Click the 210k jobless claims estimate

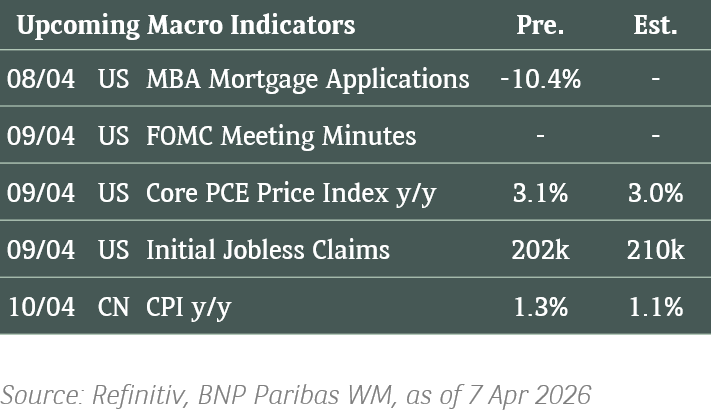click(x=655, y=250)
